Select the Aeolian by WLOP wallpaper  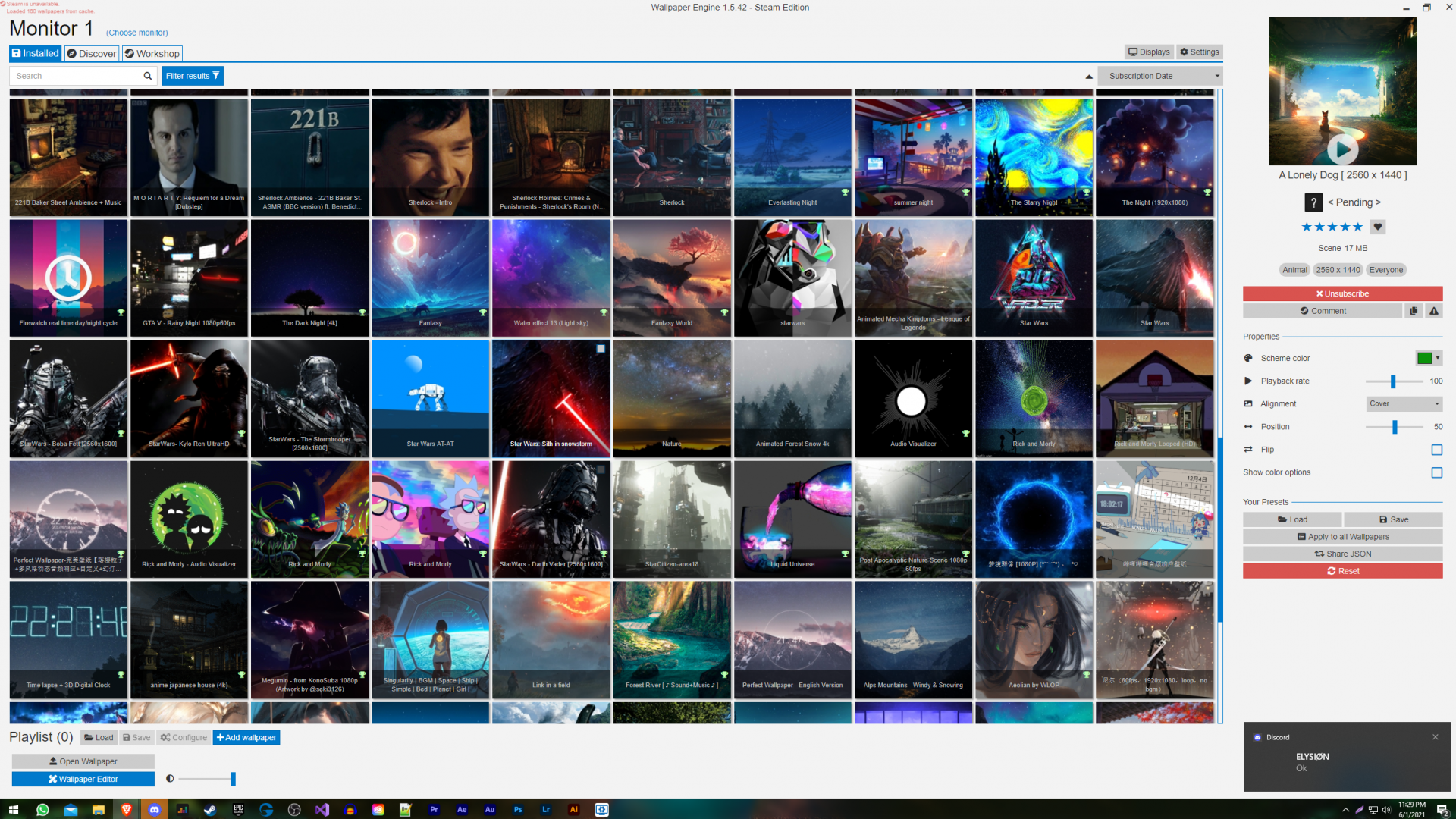[x=1034, y=640]
